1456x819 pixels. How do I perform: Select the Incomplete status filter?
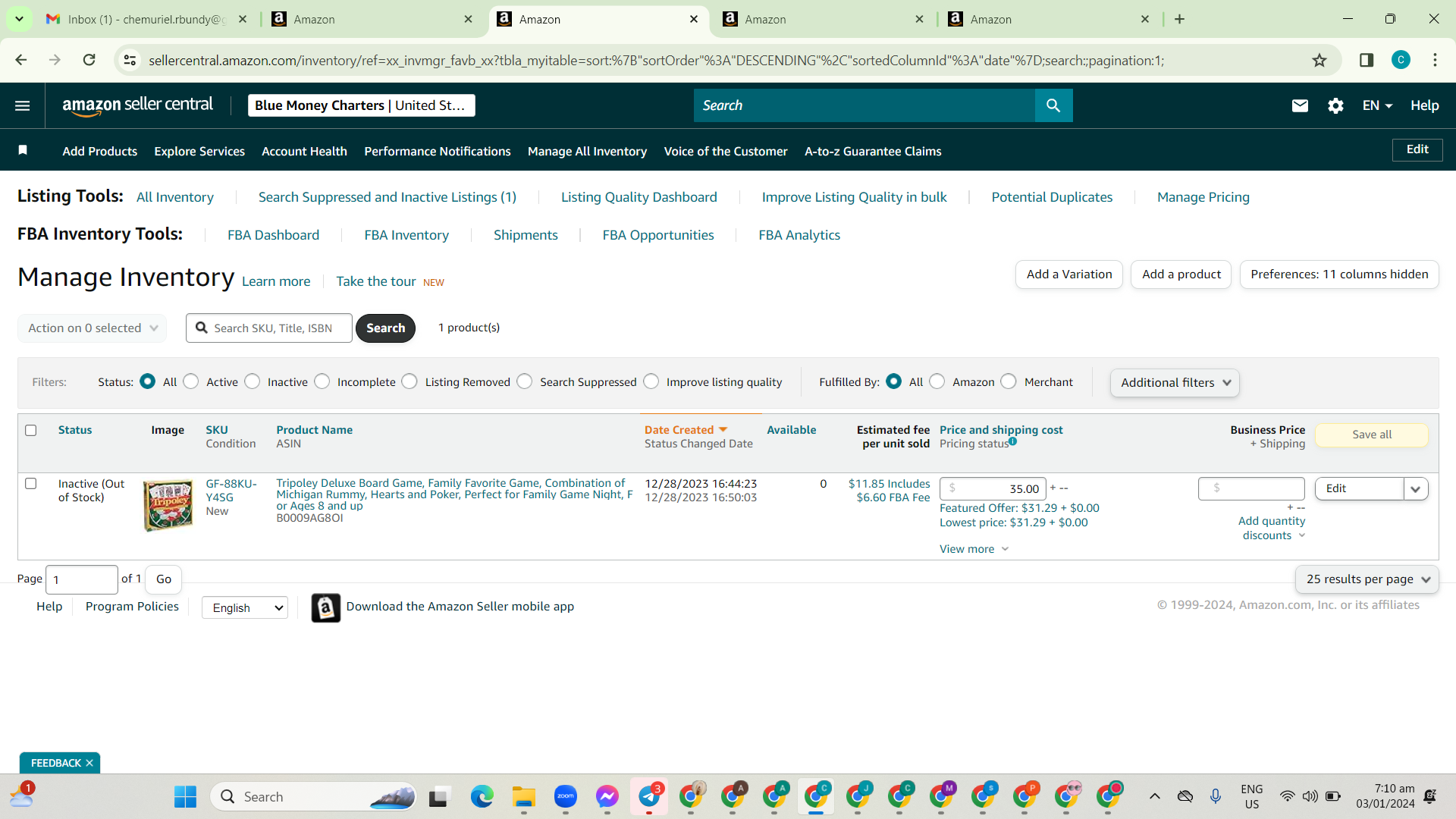[x=322, y=381]
